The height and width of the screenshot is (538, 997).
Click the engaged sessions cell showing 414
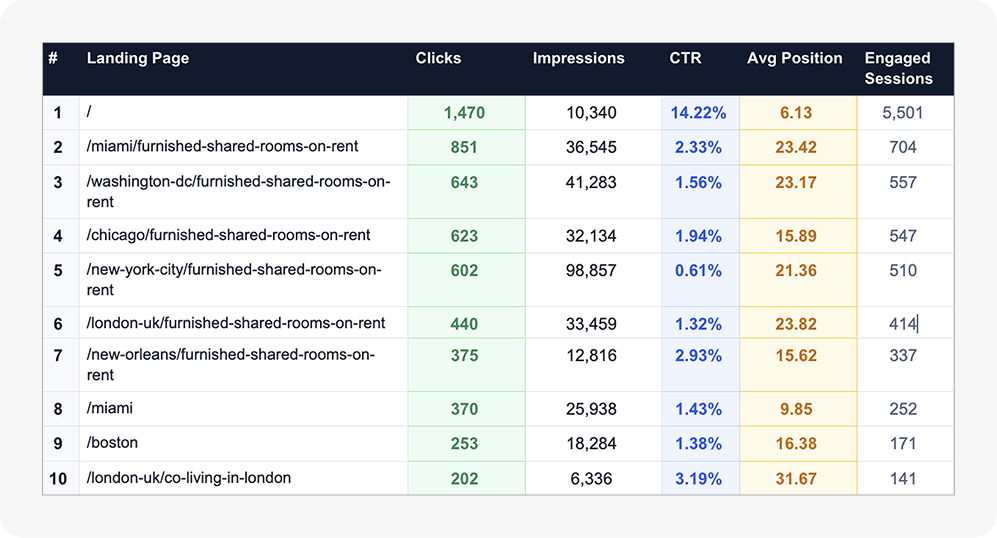pyautogui.click(x=902, y=324)
